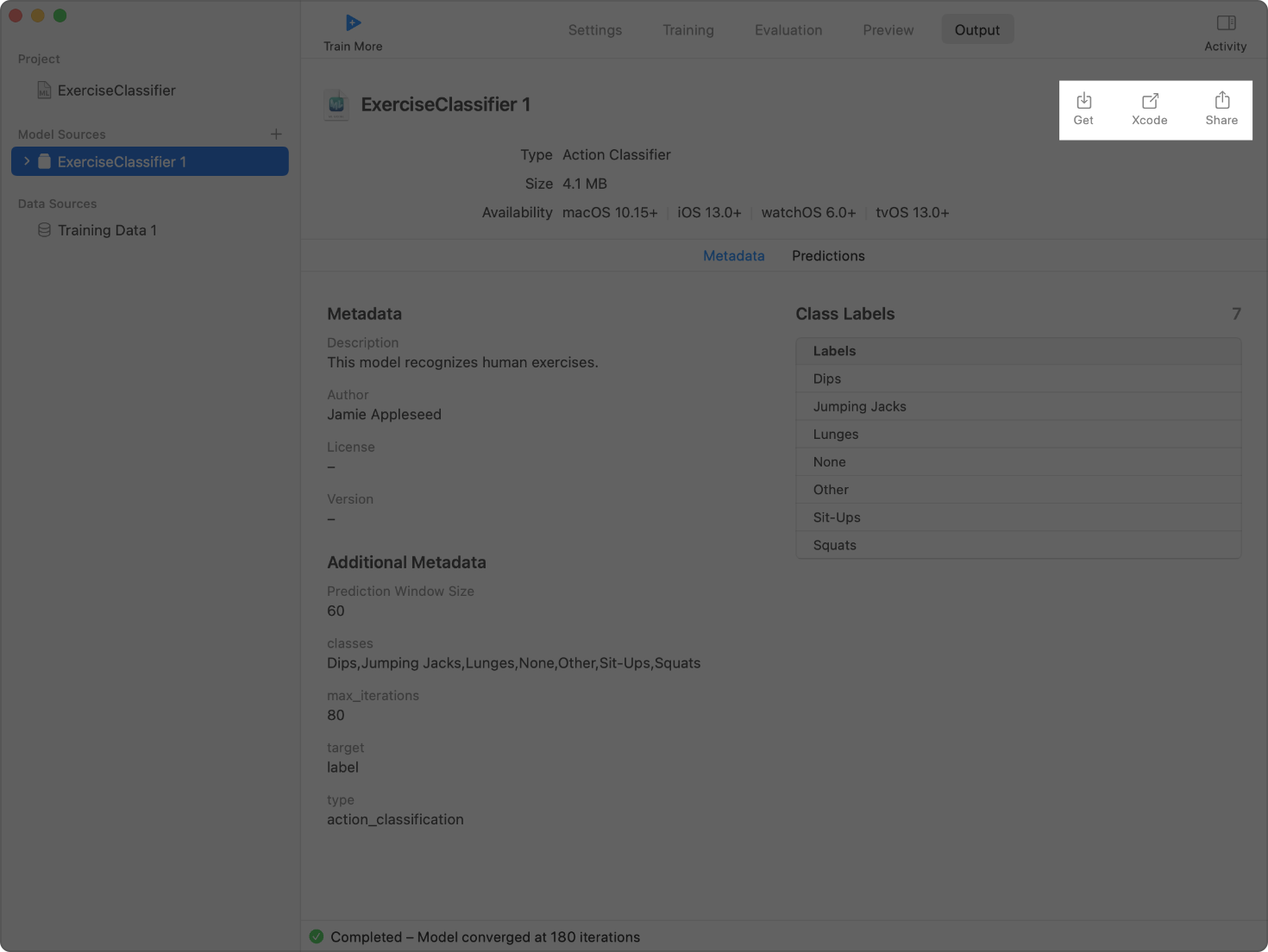The image size is (1268, 952).
Task: Select the Squats class label row
Action: point(1018,545)
